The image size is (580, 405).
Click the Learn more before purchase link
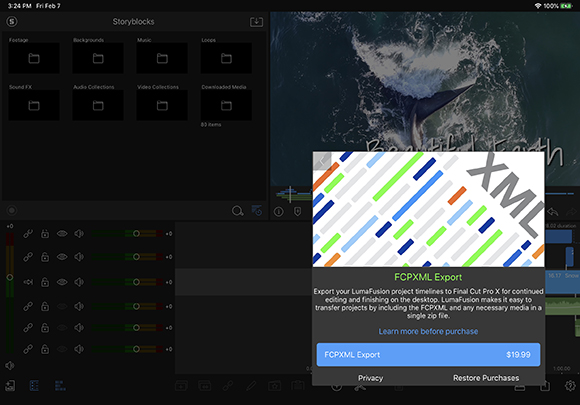428,331
